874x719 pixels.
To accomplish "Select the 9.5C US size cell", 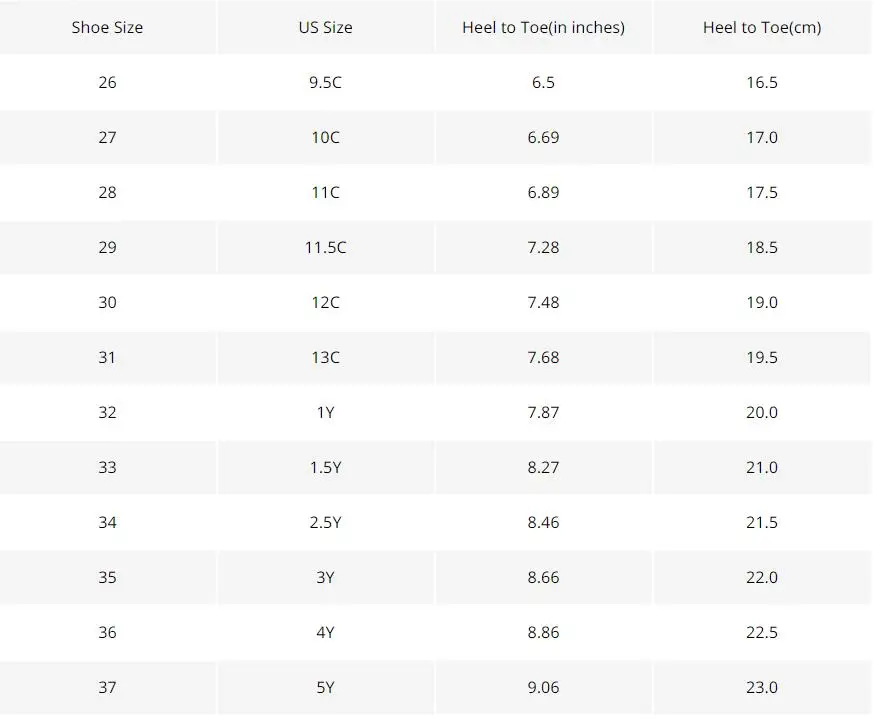I will click(326, 82).
